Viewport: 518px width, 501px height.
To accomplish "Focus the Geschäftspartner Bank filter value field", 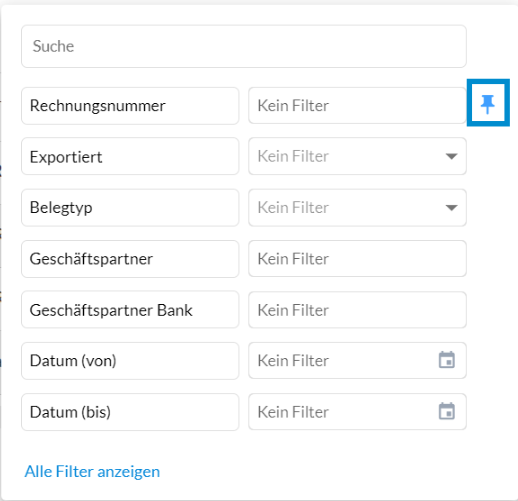I will [357, 310].
